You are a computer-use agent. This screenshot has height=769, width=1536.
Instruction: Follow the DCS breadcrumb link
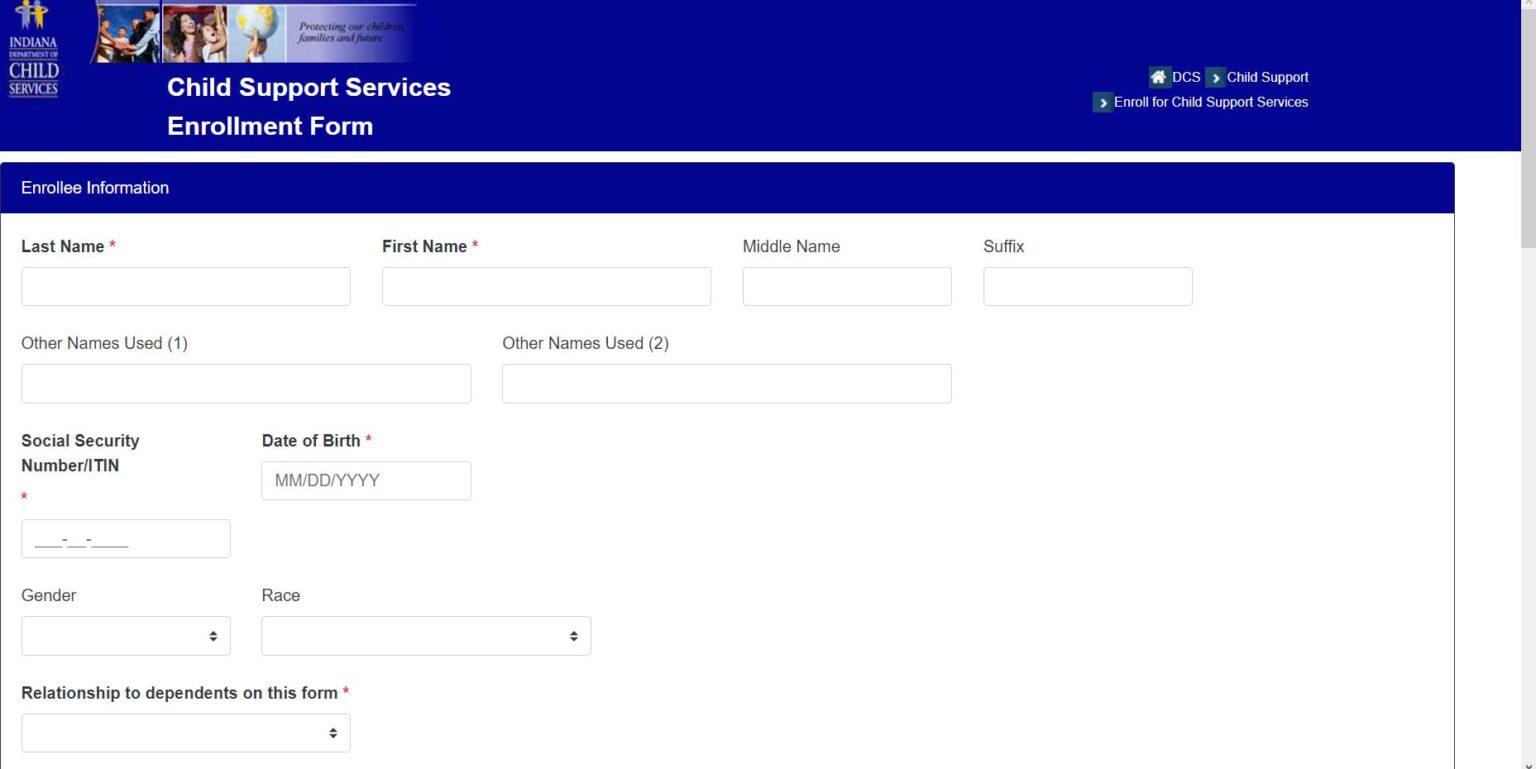click(x=1185, y=77)
